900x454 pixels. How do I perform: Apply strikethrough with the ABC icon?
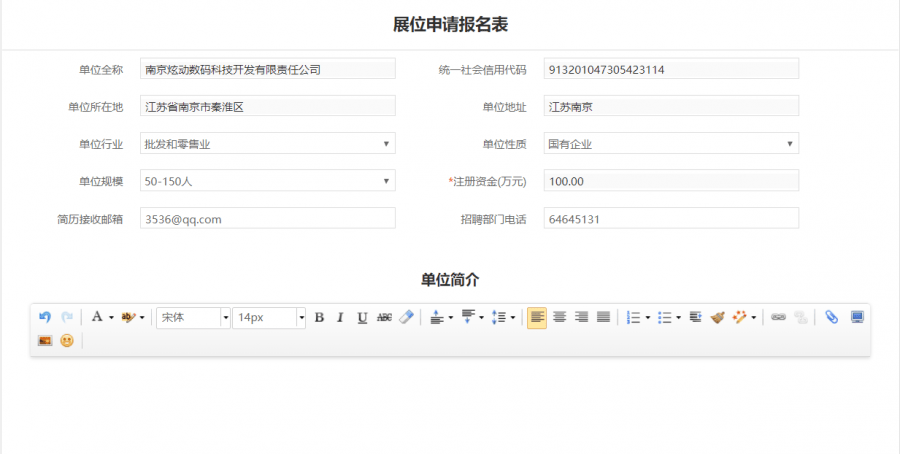[384, 317]
